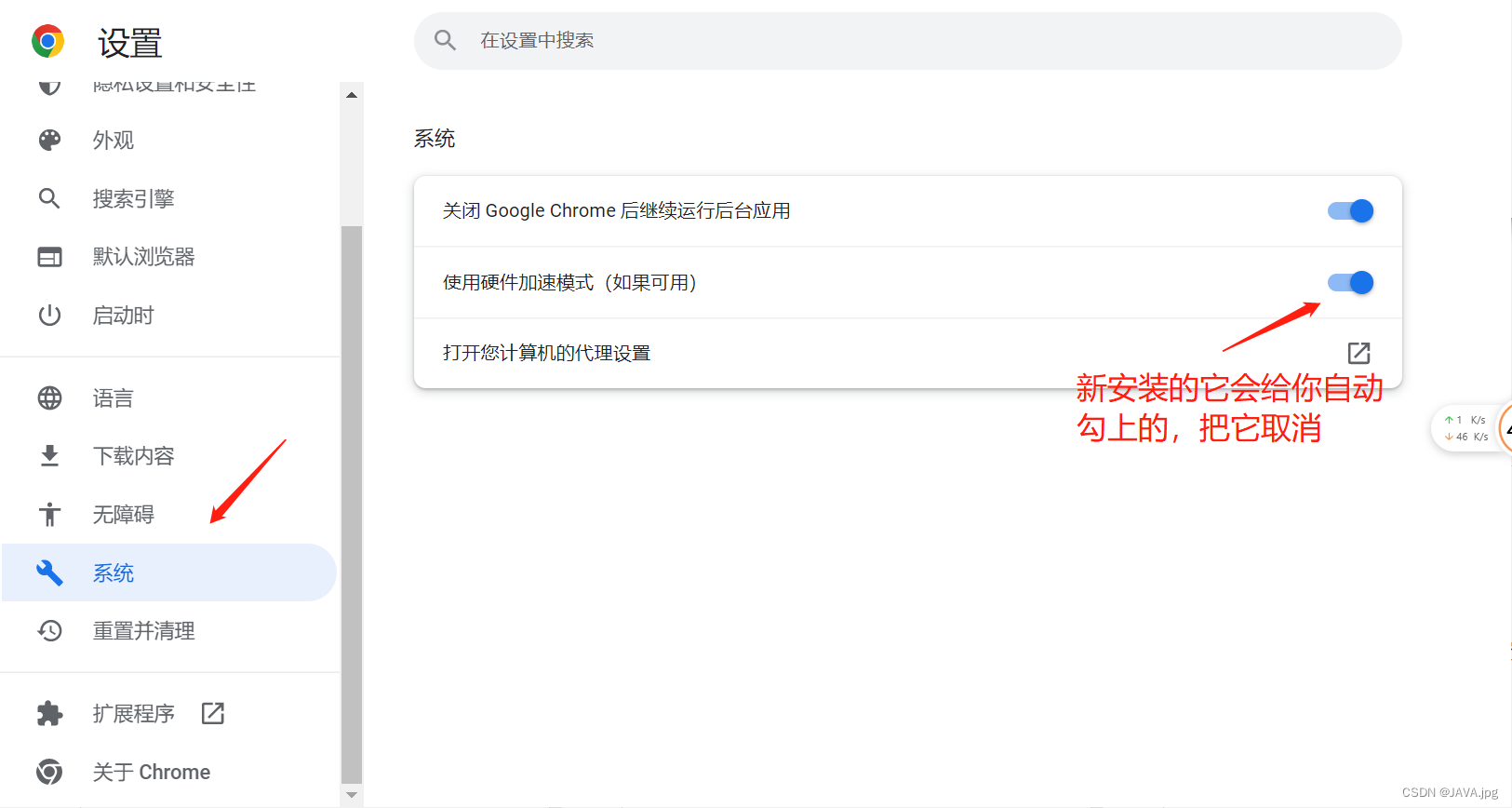Viewport: 1512px width, 808px height.
Task: Select the highlighted 系统 sidebar item
Action: (x=169, y=572)
